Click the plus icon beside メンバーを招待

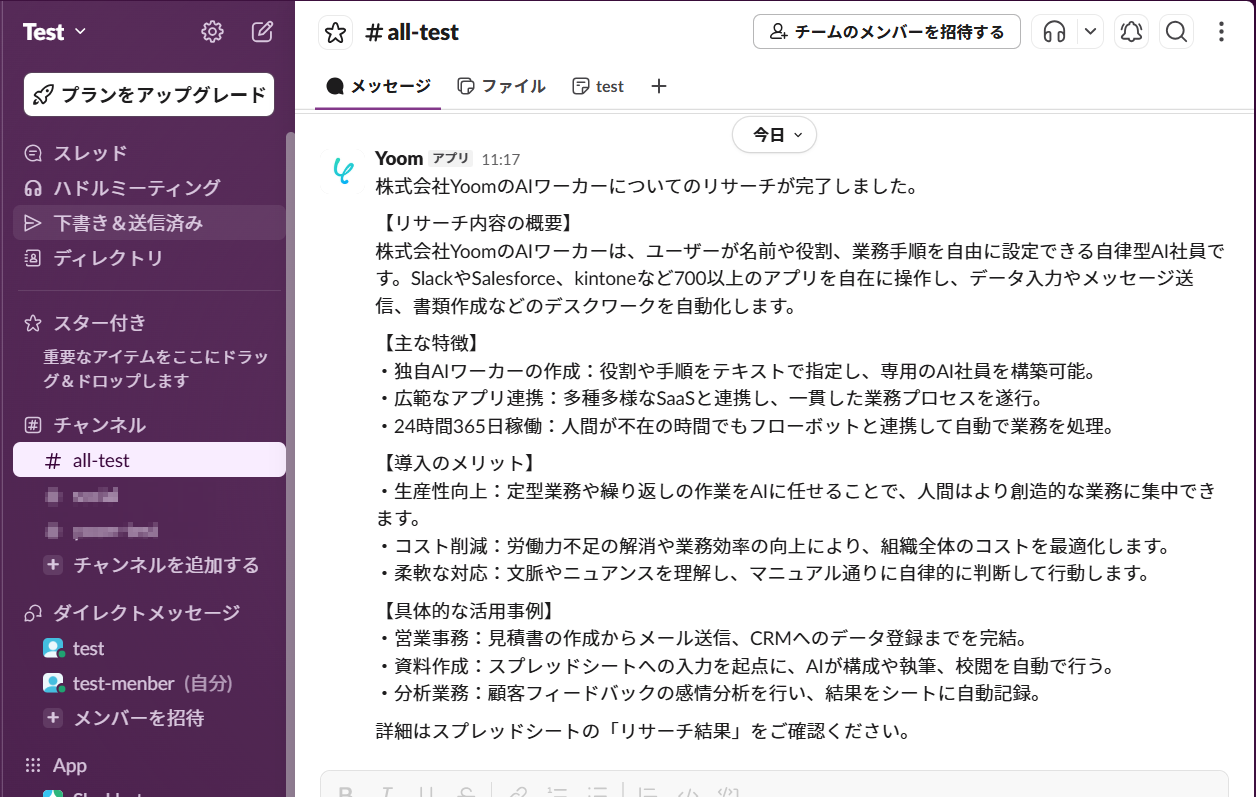point(54,718)
